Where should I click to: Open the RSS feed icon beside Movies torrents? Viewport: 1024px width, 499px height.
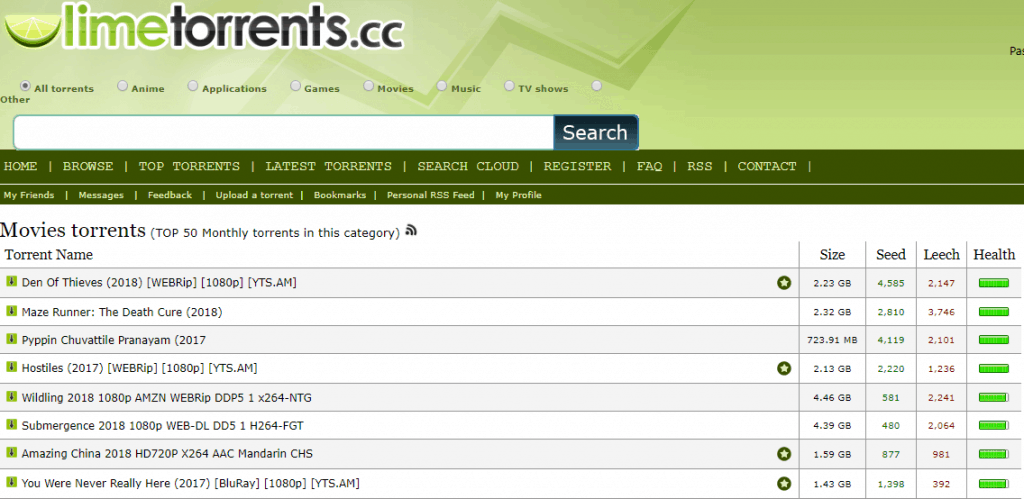click(411, 230)
